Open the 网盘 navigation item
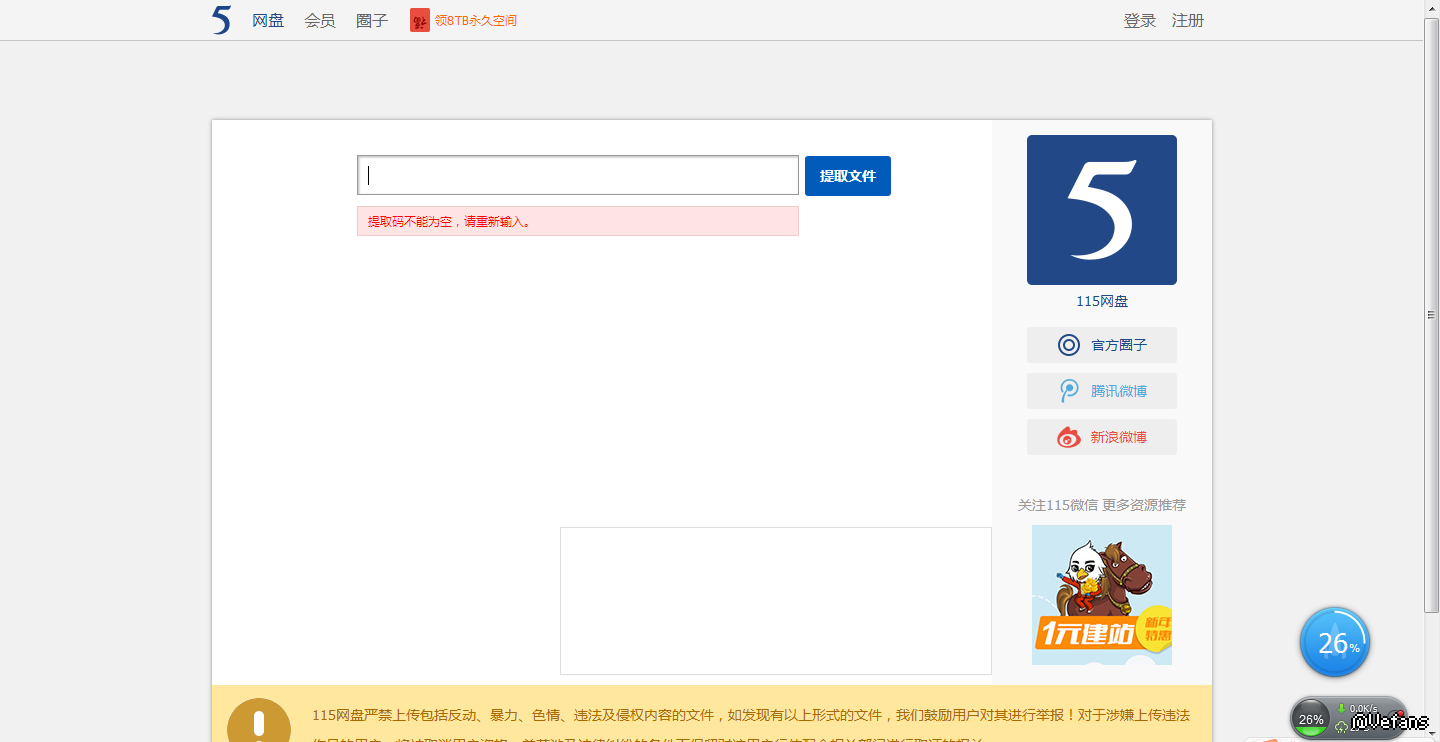The height and width of the screenshot is (742, 1440). 268,20
